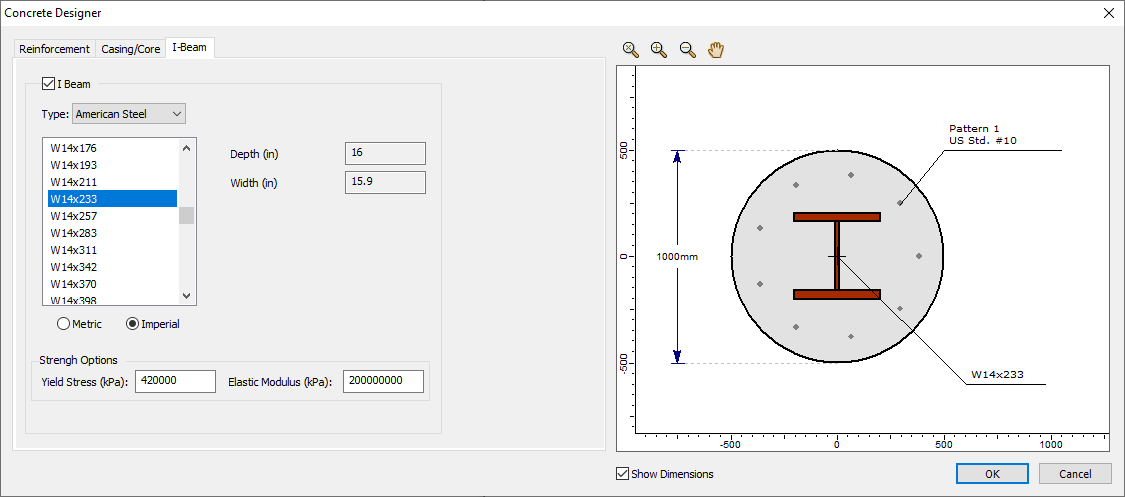Click the Depth (in) value field

pos(385,153)
